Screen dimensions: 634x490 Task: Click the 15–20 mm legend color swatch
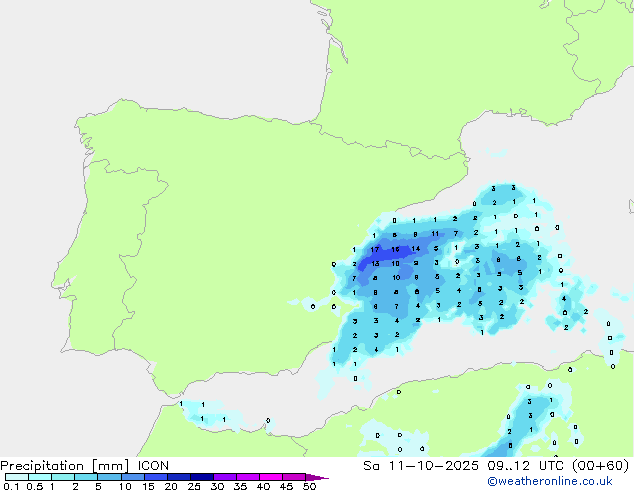pyautogui.click(x=156, y=477)
